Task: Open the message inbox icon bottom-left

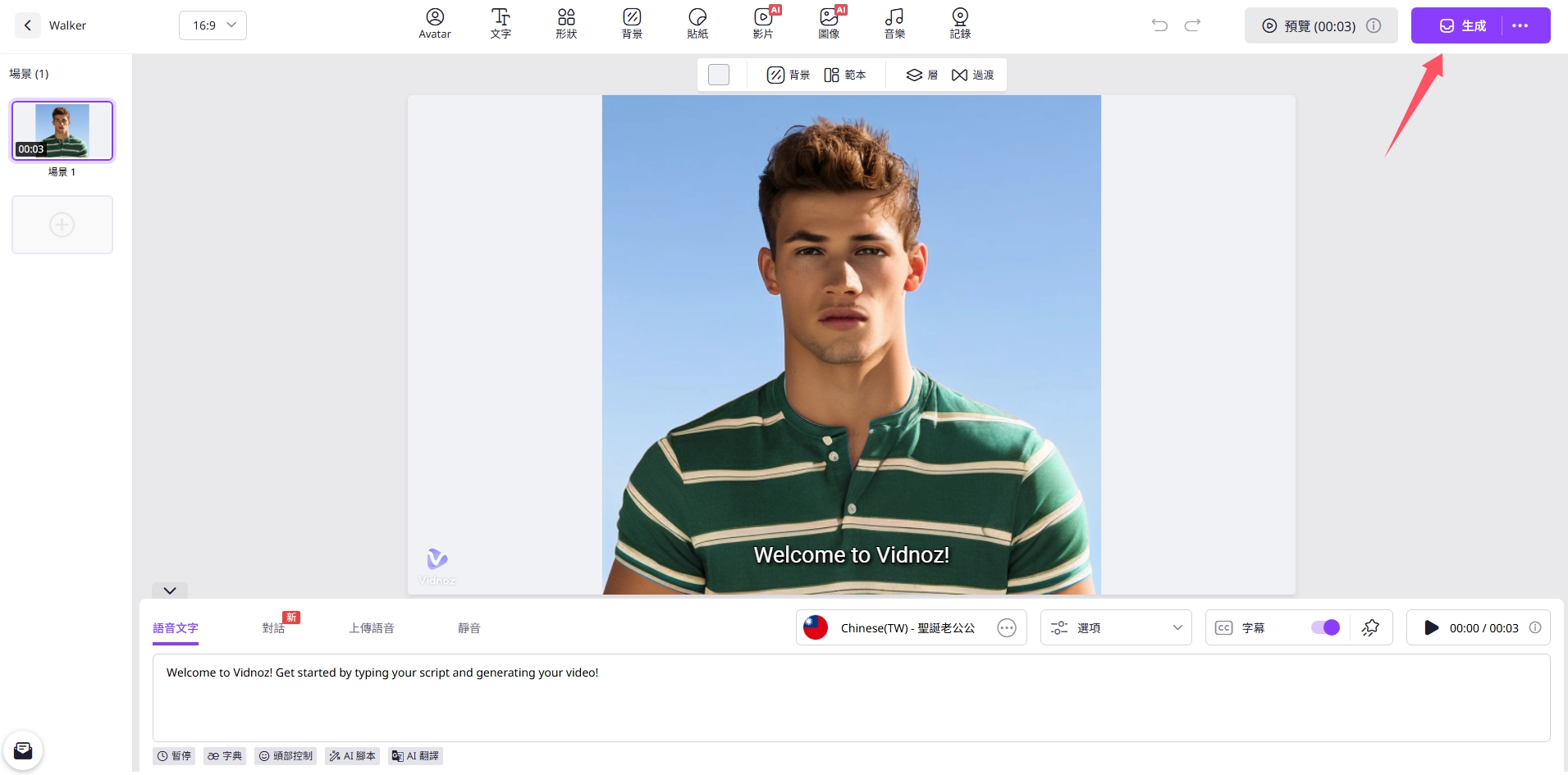Action: coord(23,750)
